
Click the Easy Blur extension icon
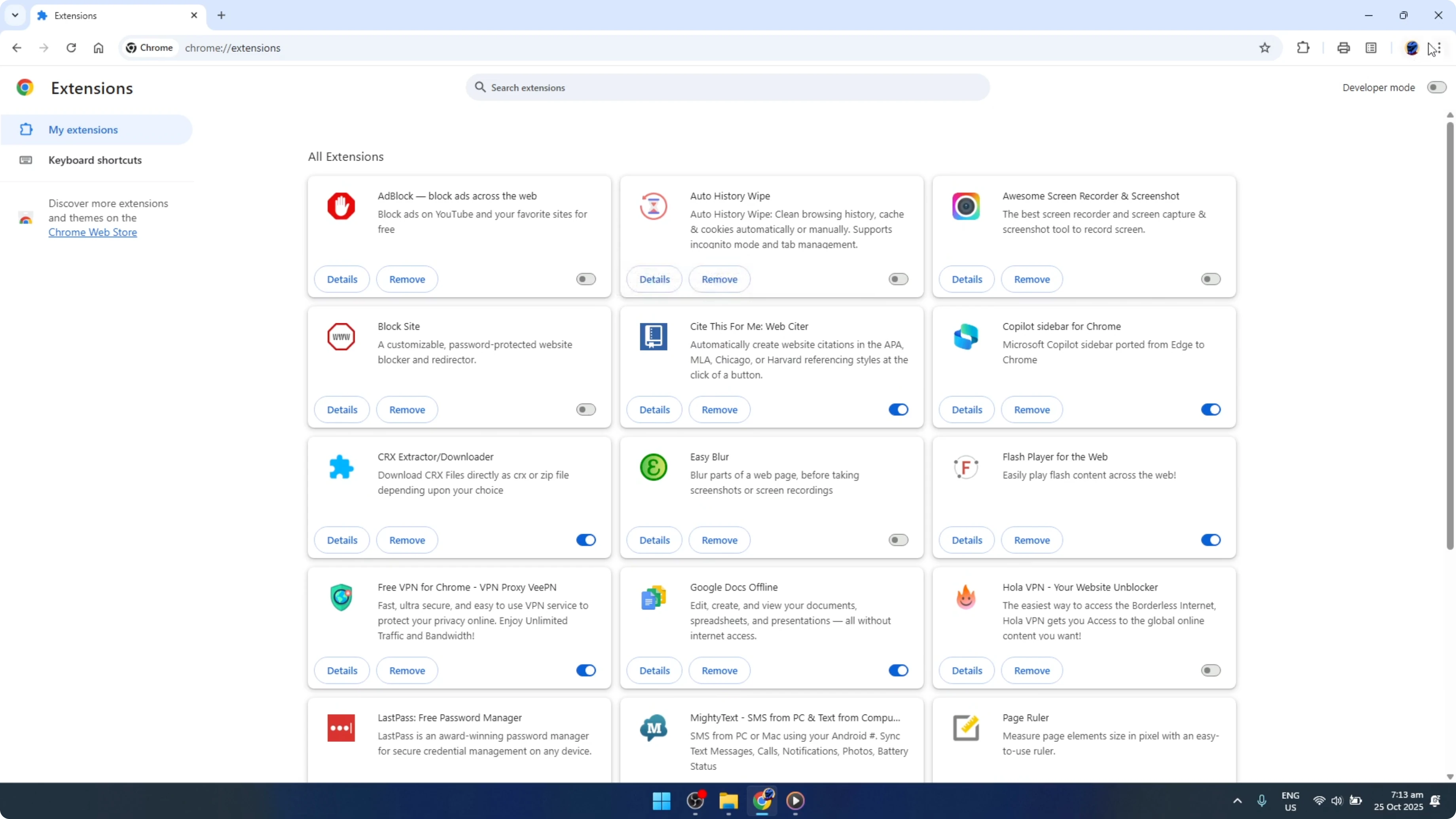coord(653,467)
